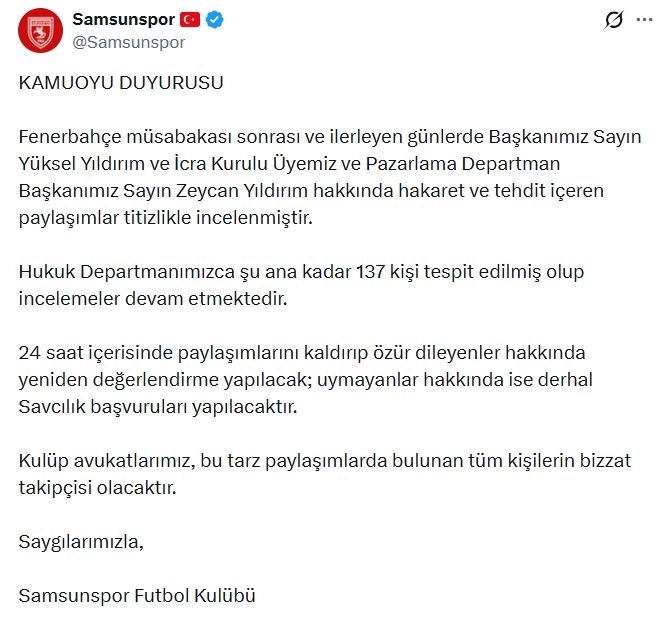Screen dimensions: 671x618
Task: Open the Samsunspor display name profile link
Action: [124, 20]
